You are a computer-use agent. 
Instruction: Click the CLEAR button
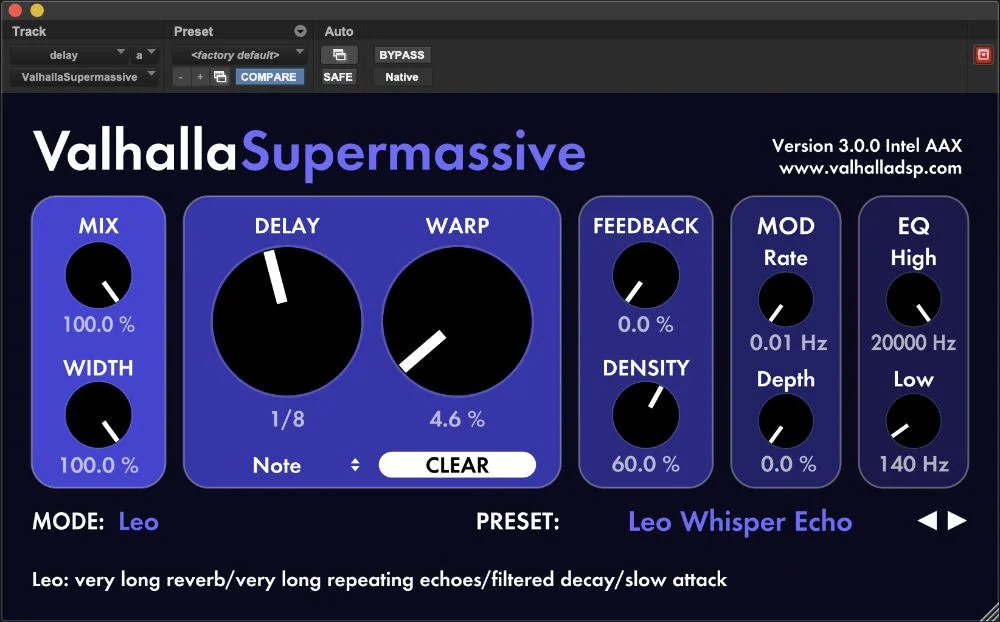pyautogui.click(x=457, y=465)
